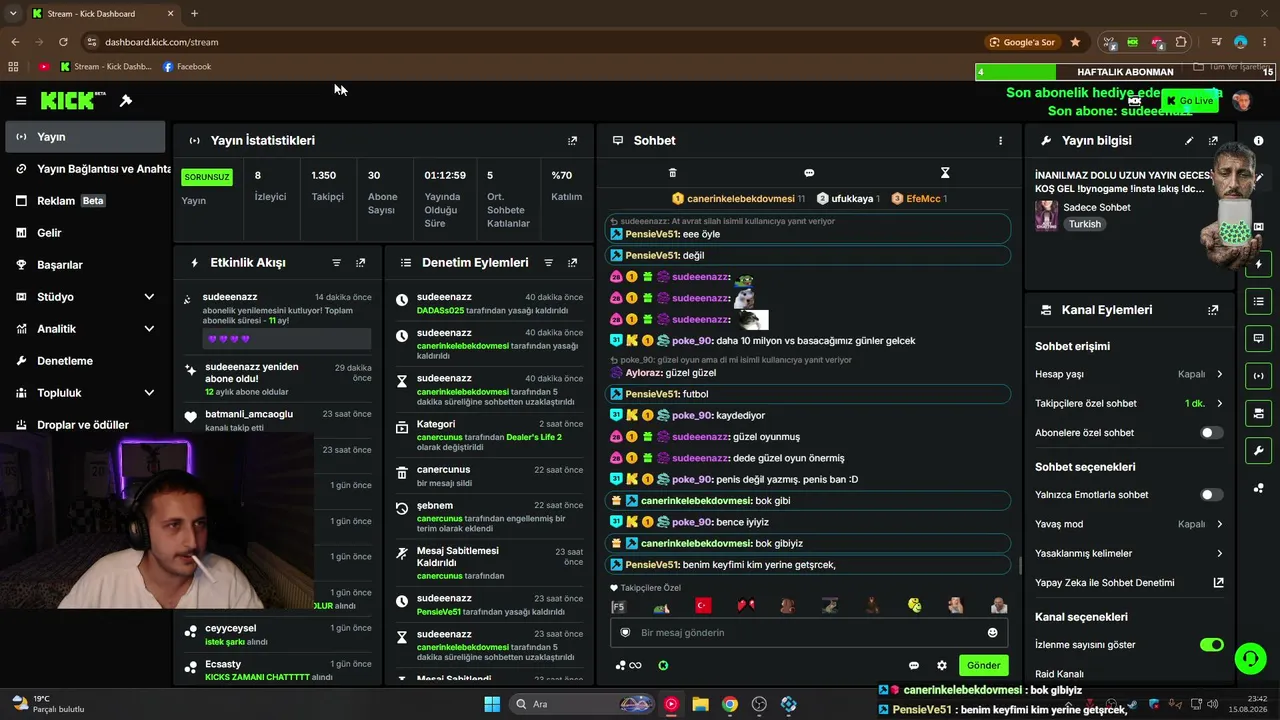Screen dimensions: 1280x720
Task: Open Yavaş mod options chevron
Action: tap(1219, 524)
